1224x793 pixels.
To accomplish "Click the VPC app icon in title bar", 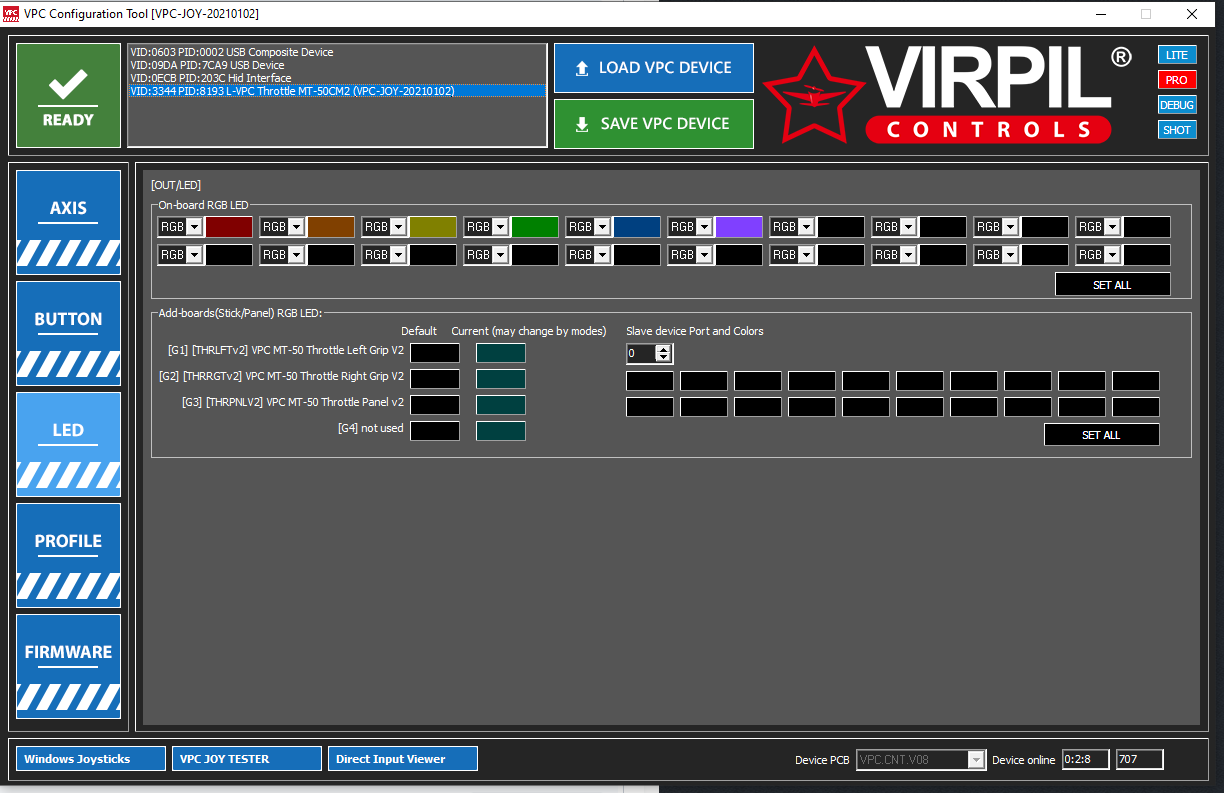I will (x=11, y=14).
